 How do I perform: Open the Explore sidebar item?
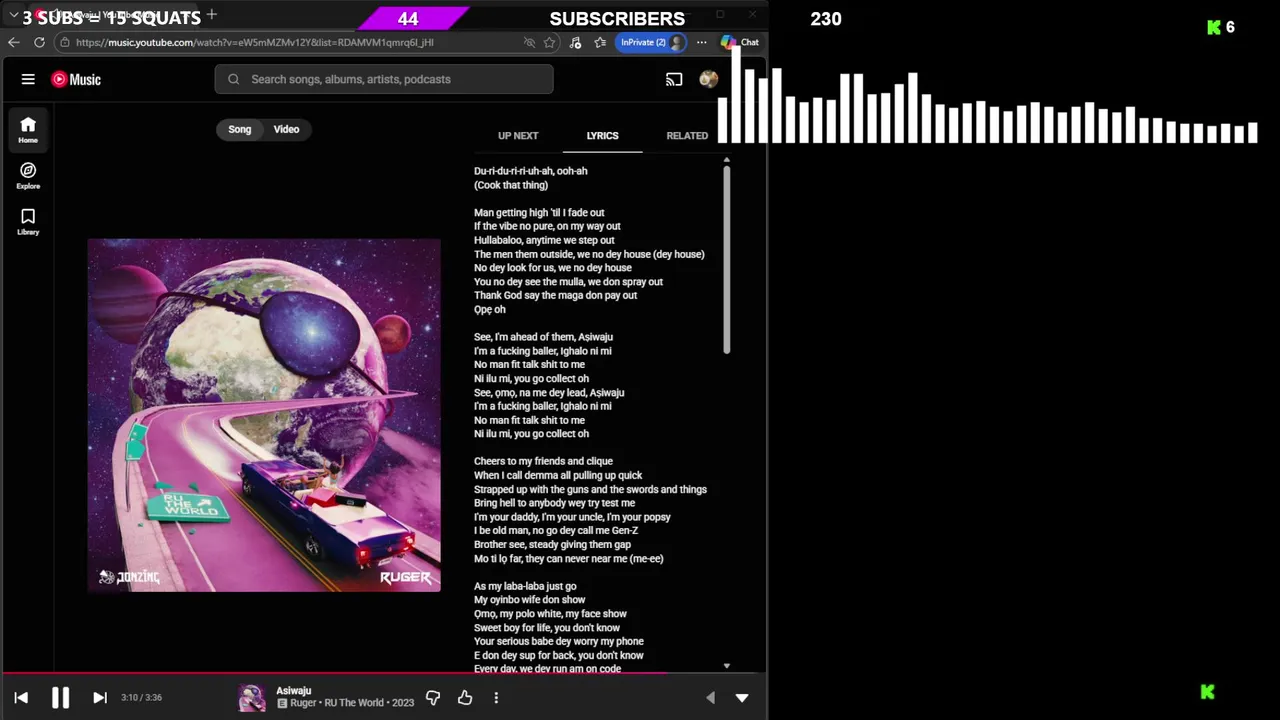[x=28, y=176]
